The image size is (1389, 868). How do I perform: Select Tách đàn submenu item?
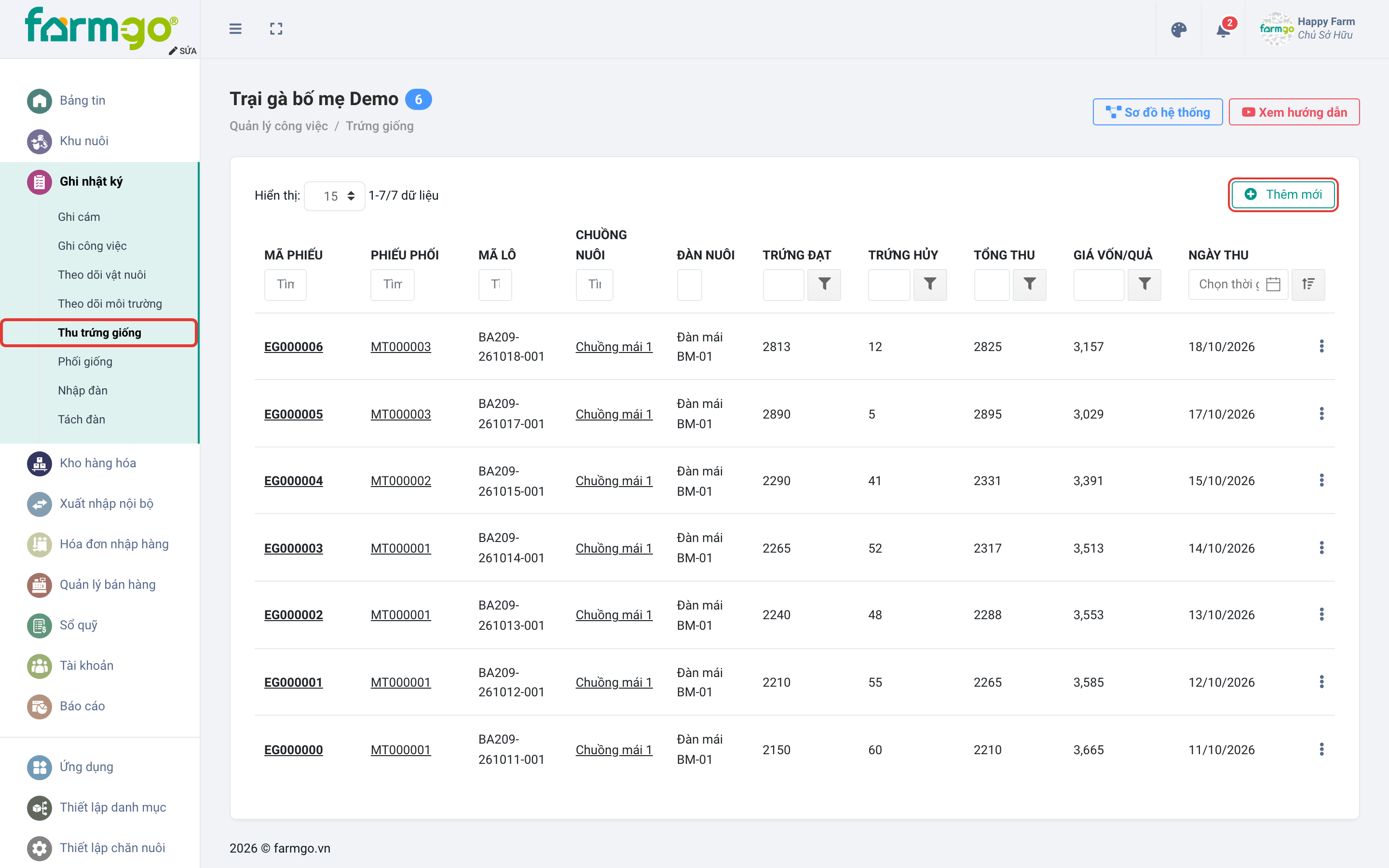pos(82,420)
